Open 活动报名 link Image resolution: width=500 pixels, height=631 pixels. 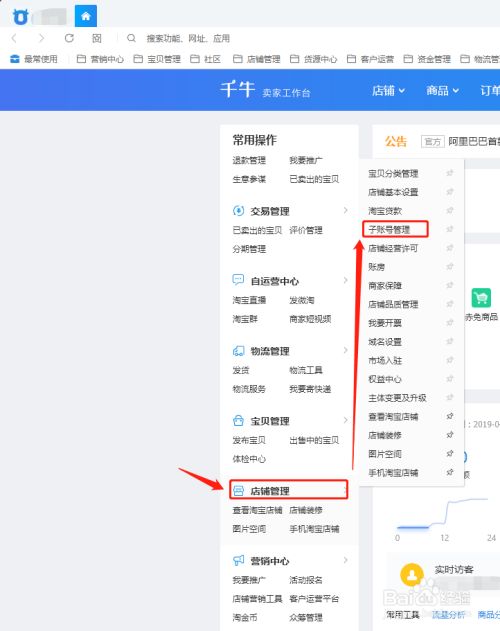coord(306,580)
